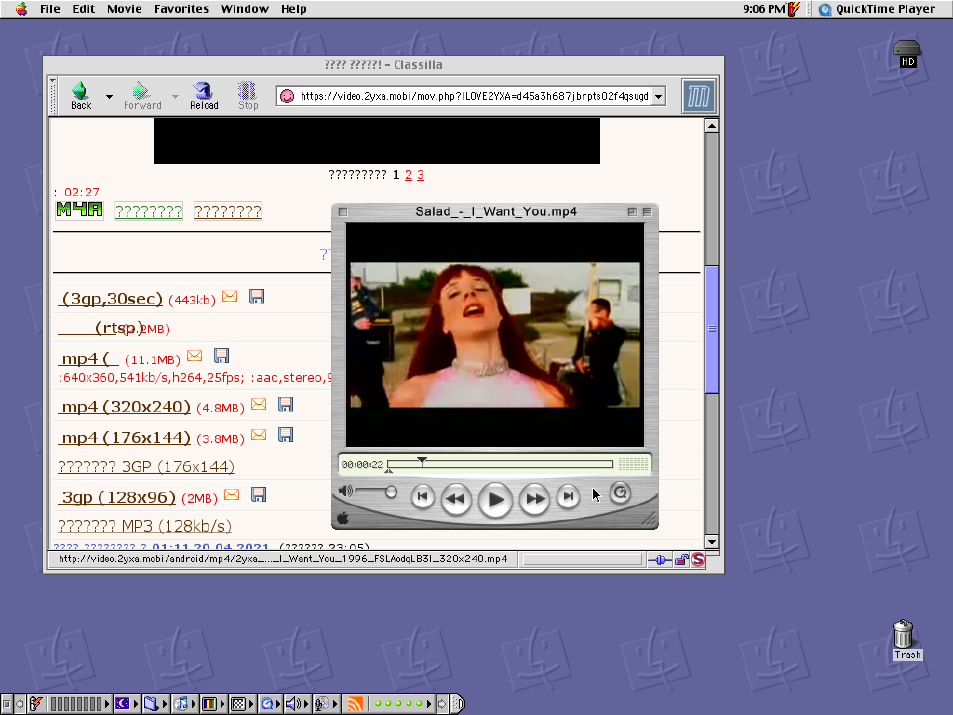The height and width of the screenshot is (715, 953).
Task: Fast forward the movie in QuickTime
Action: point(535,499)
